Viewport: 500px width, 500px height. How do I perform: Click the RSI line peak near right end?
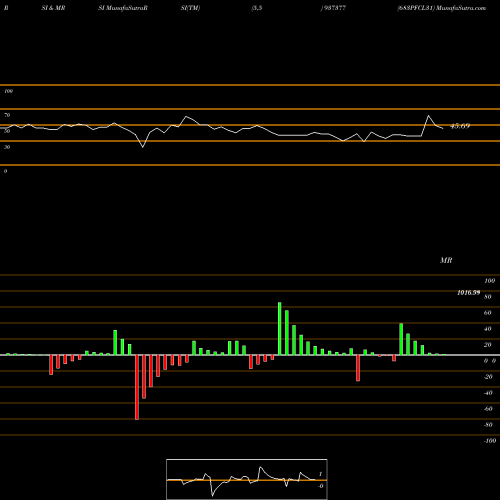(429, 116)
